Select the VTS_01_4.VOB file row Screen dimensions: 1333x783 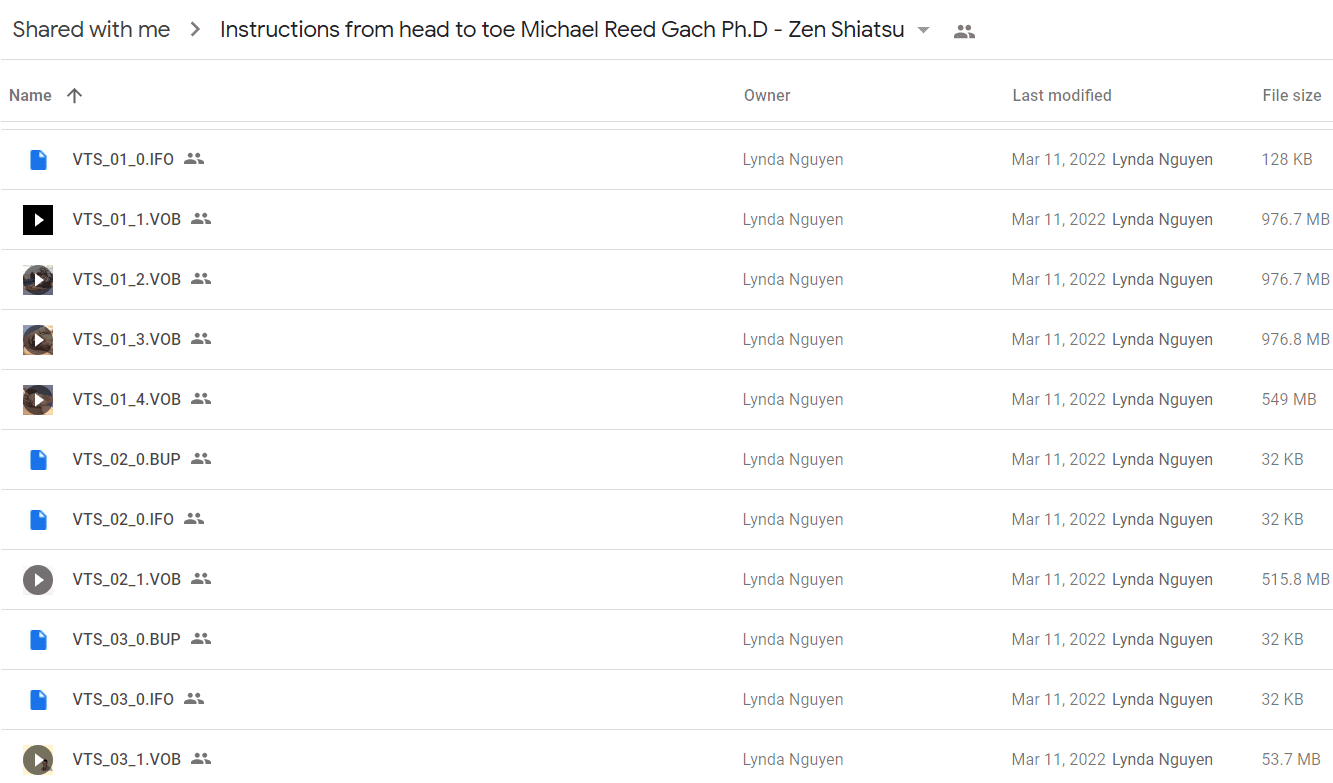(666, 399)
